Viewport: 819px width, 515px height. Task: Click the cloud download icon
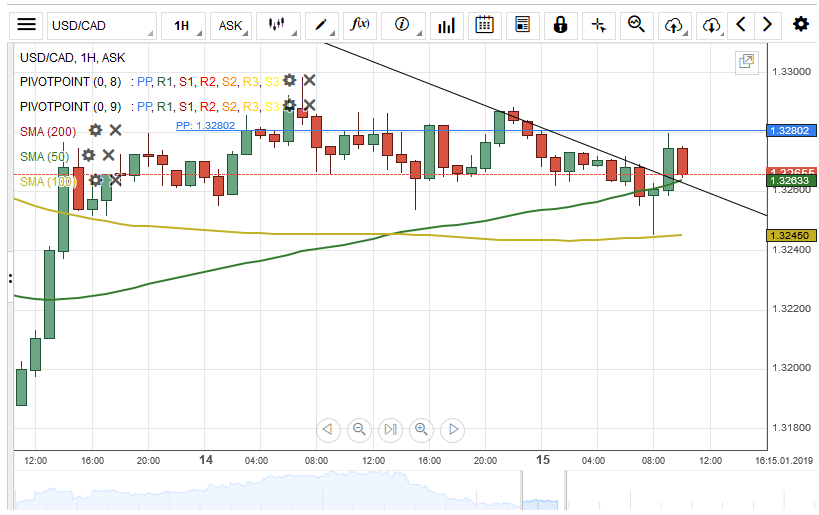click(x=711, y=25)
